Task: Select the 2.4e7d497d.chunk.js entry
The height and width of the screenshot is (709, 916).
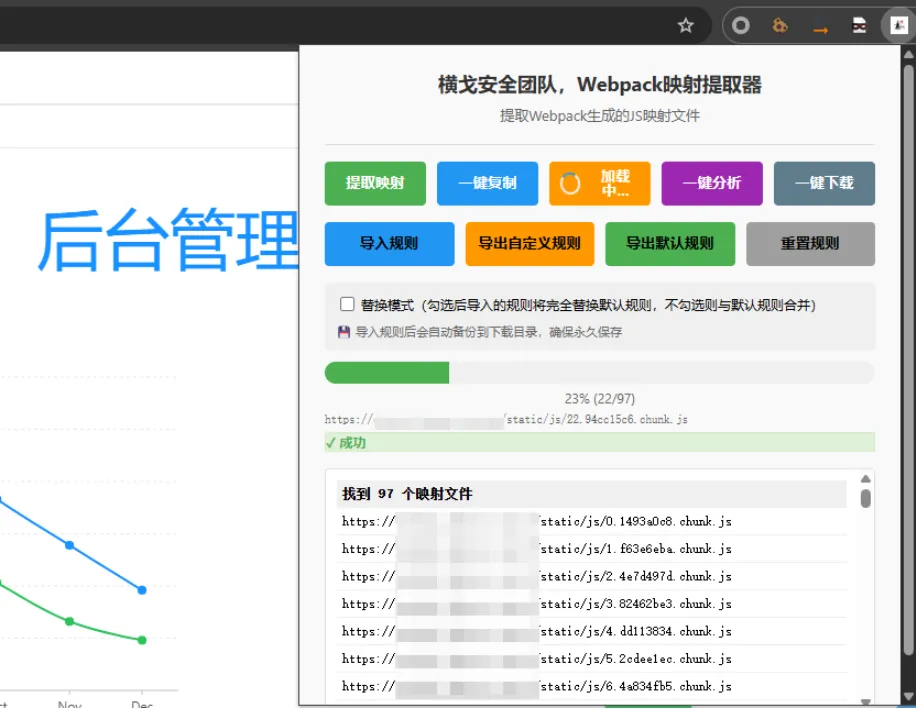Action: [592, 576]
